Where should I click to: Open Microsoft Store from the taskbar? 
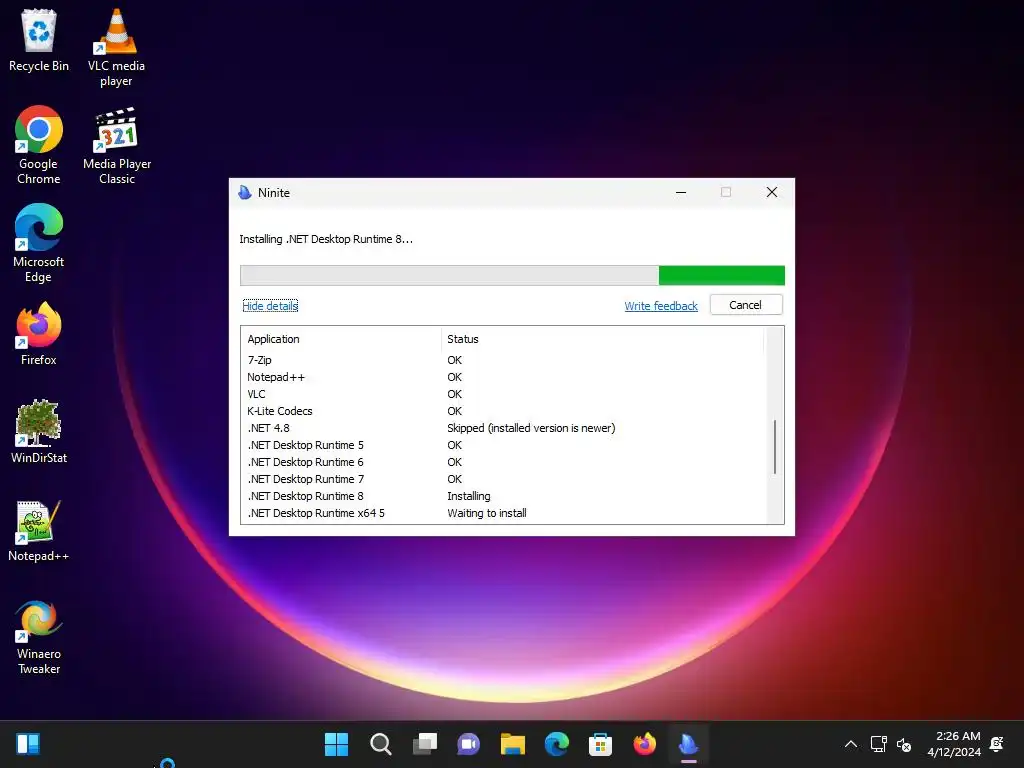point(600,744)
